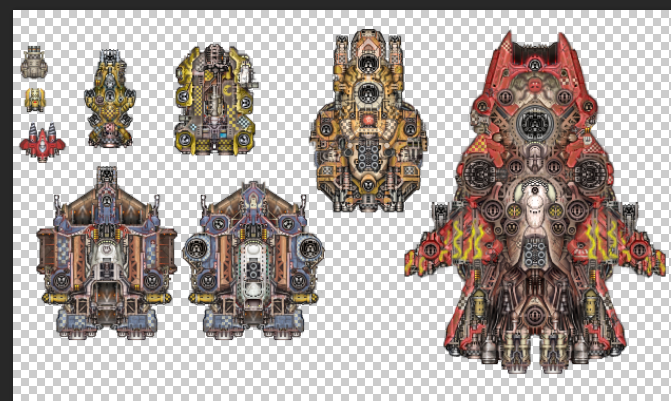This screenshot has width=671, height=401.
Task: Click the red light on orange cruiser
Action: 370,121
